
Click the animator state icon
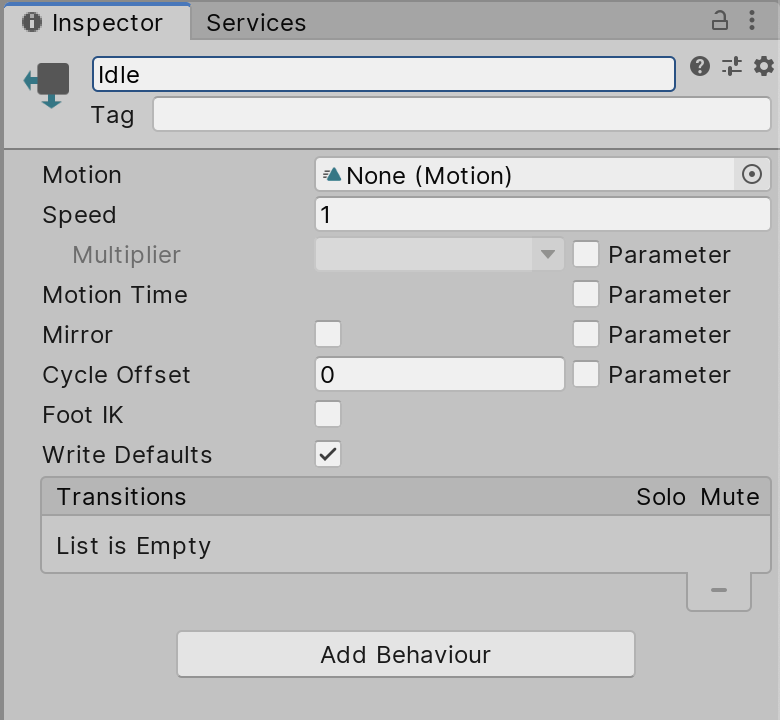46,84
